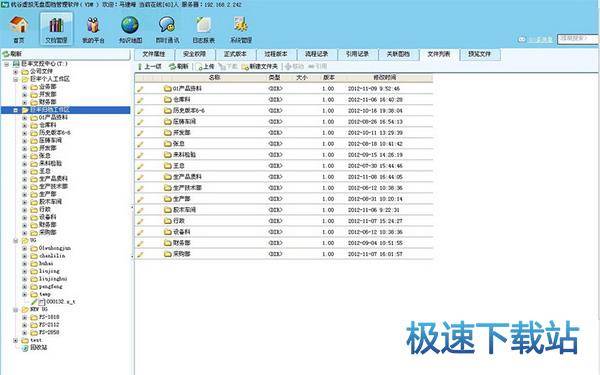Image resolution: width=600 pixels, height=375 pixels.
Task: Open 系统管理 settings icon
Action: coord(241,29)
